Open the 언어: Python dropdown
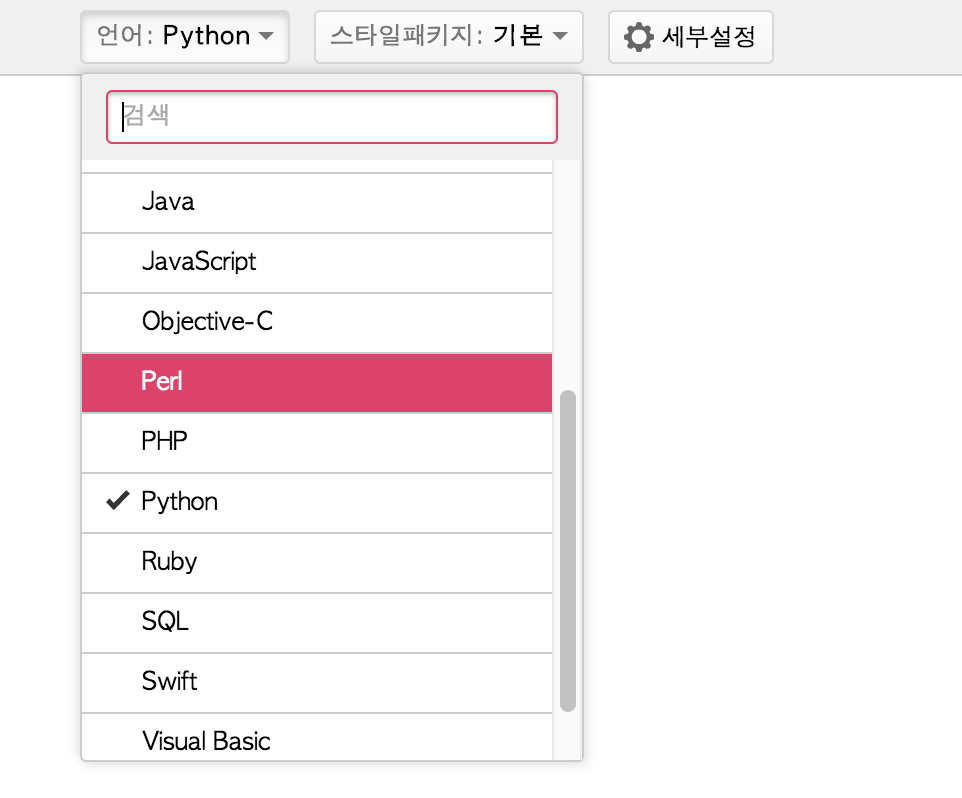The image size is (962, 798). (x=185, y=37)
